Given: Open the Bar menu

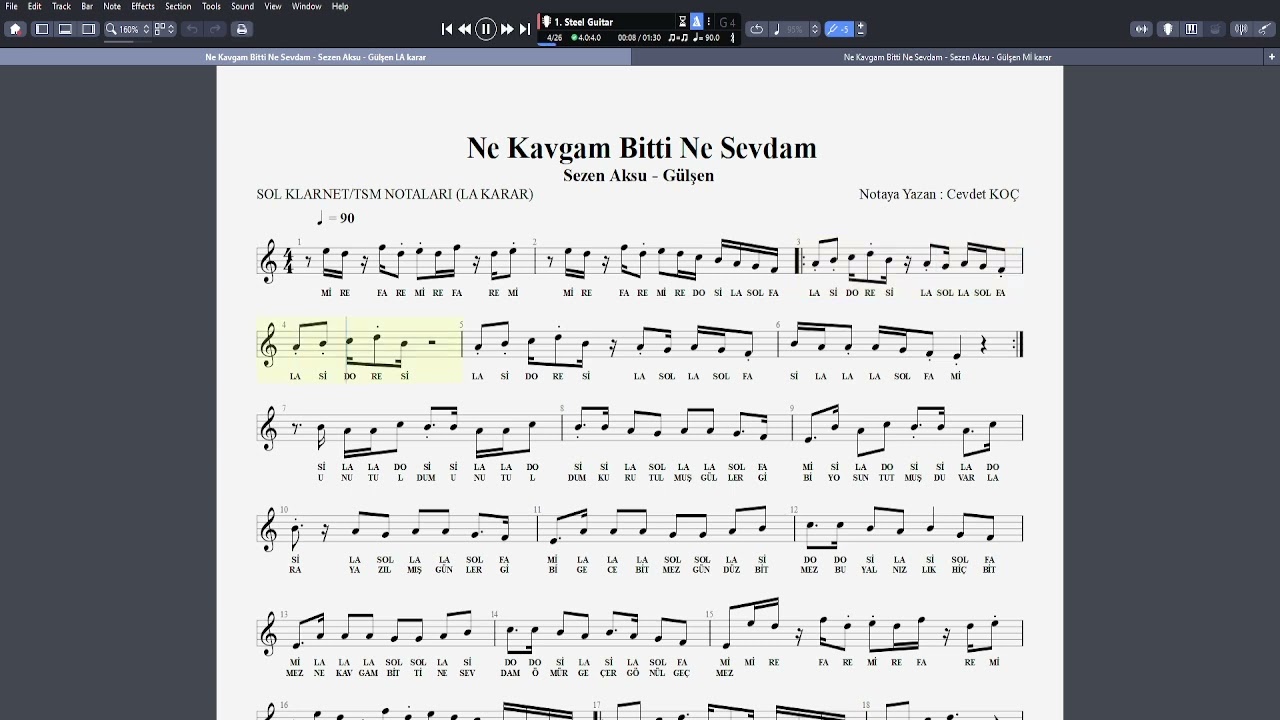Looking at the screenshot, I should coord(87,6).
